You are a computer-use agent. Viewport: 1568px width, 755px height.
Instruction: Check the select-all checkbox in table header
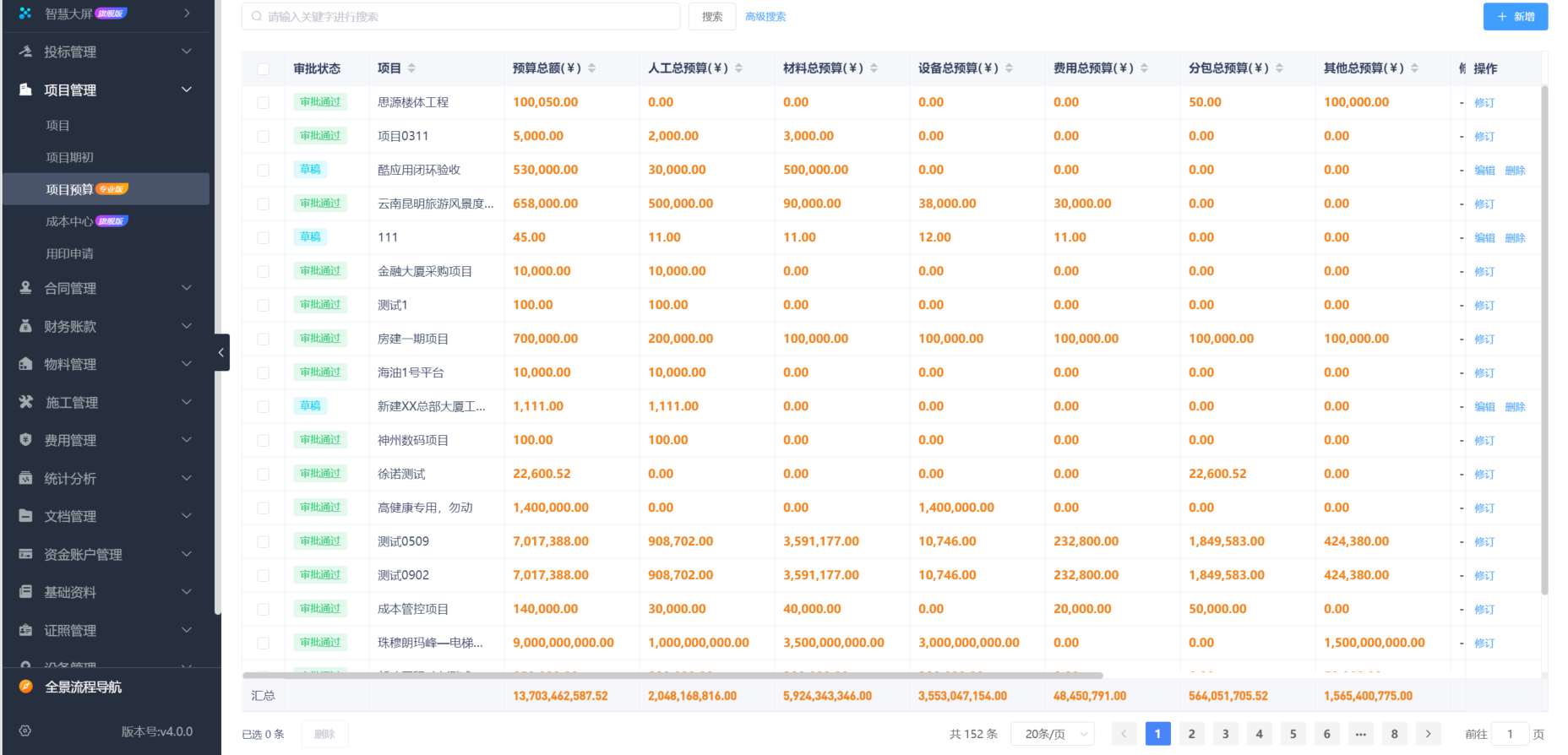click(264, 69)
